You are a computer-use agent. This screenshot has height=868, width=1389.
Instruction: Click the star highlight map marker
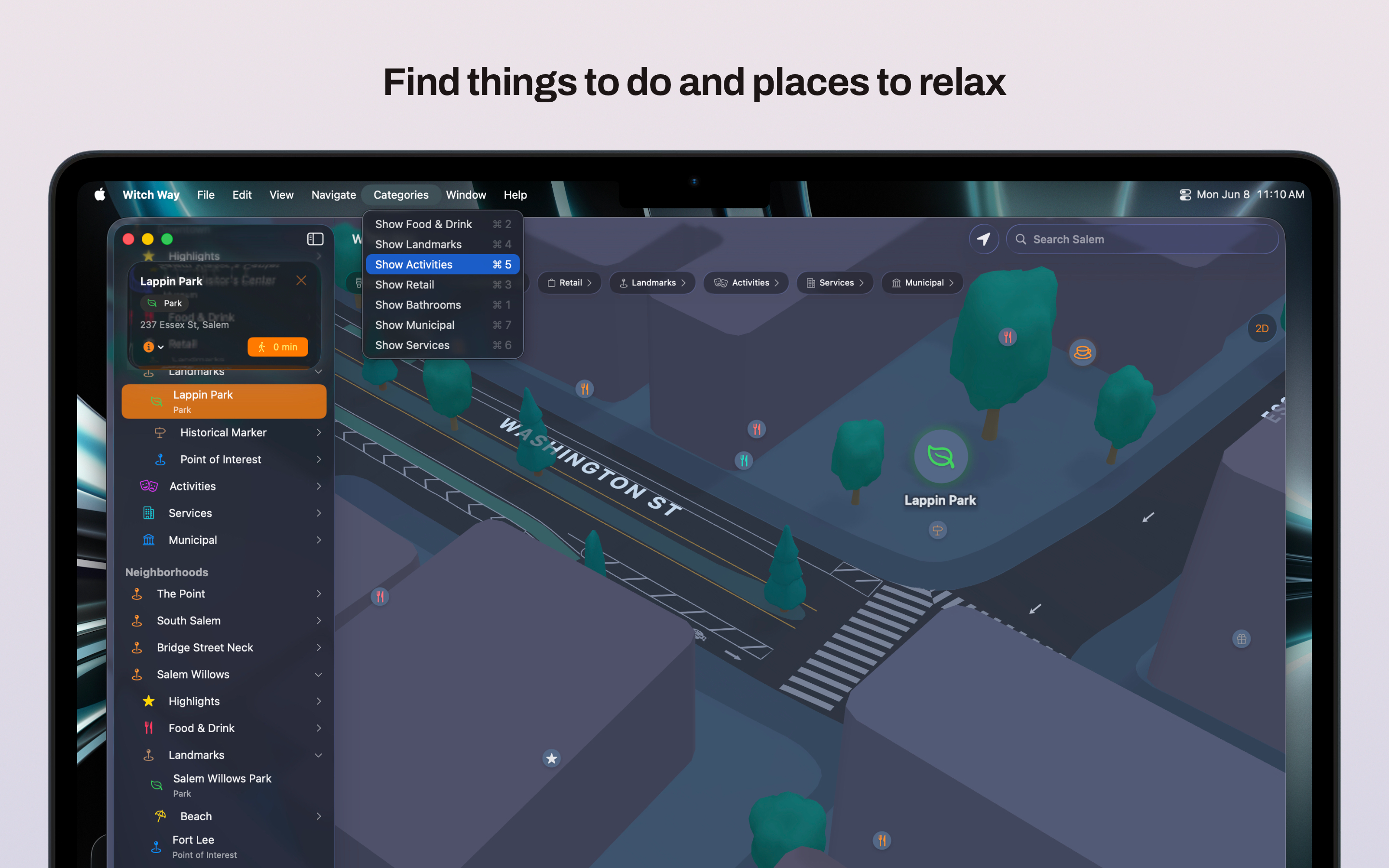coord(552,759)
